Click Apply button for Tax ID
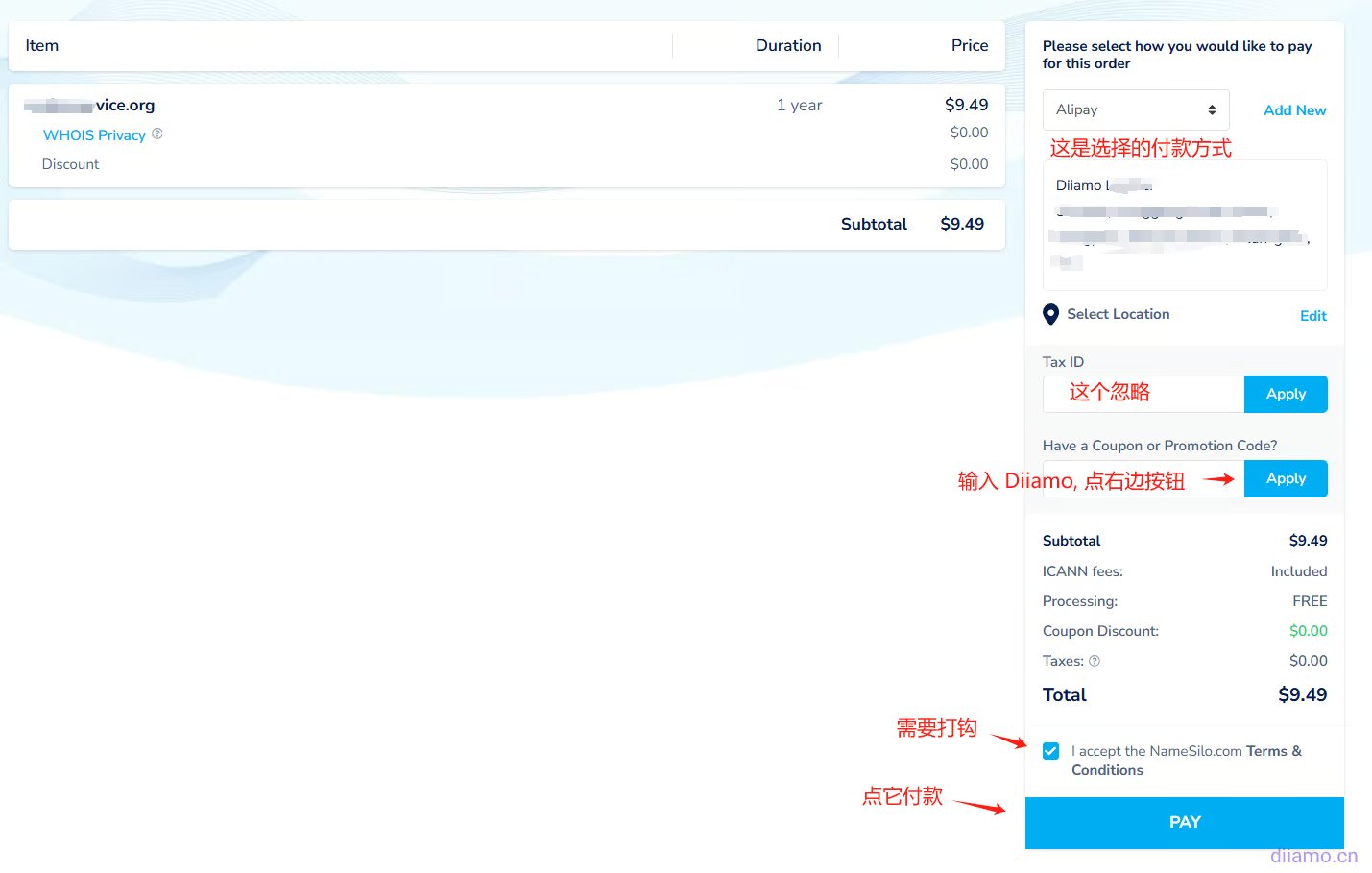The image size is (1372, 873). (x=1286, y=394)
